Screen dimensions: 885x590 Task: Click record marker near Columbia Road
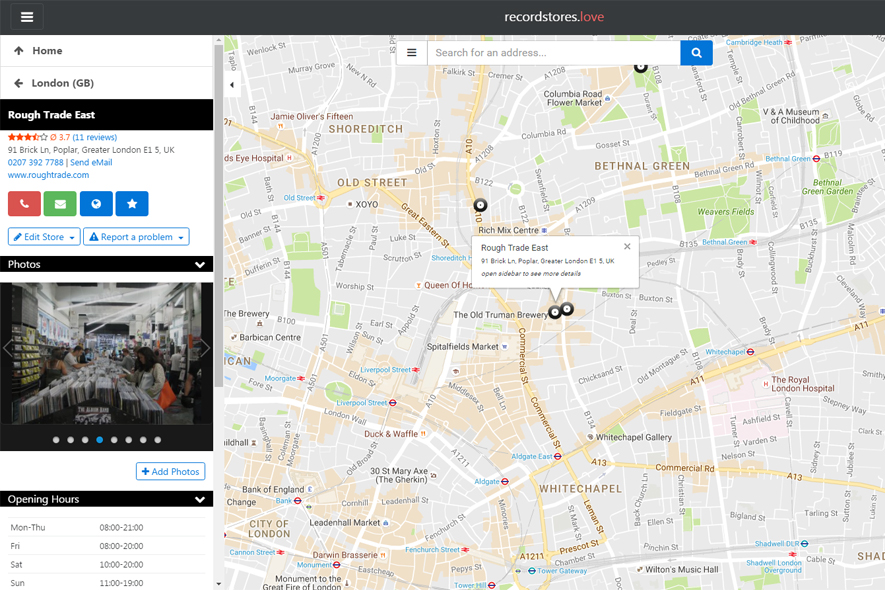point(640,67)
